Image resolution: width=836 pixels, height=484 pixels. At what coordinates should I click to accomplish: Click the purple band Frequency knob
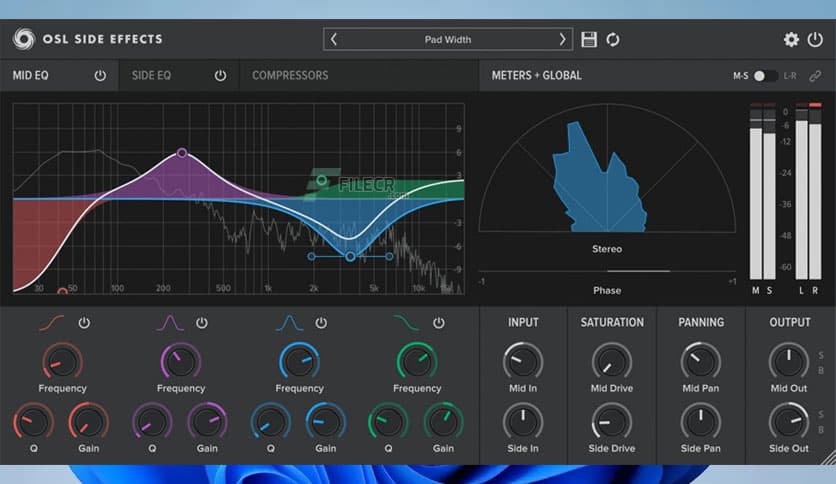[181, 362]
